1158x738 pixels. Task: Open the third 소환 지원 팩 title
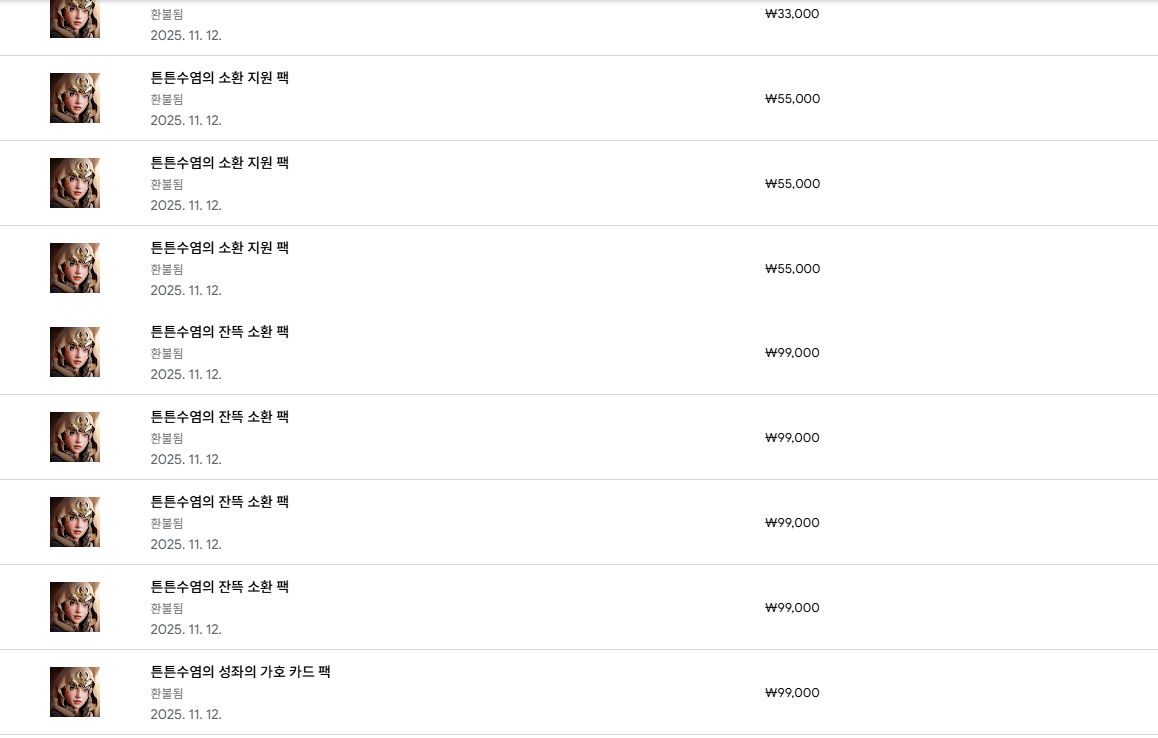pyautogui.click(x=219, y=248)
